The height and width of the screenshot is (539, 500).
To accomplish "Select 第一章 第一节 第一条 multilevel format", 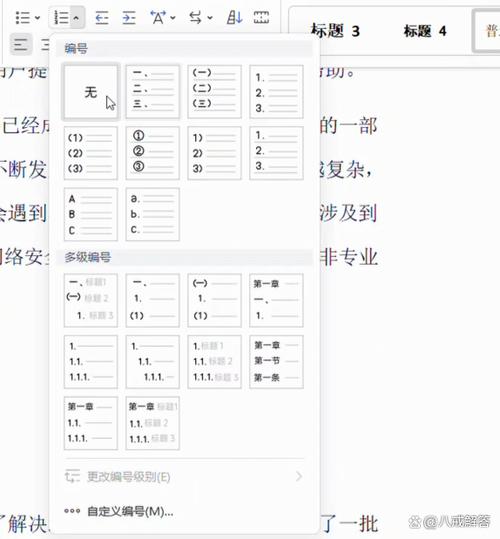I will click(x=276, y=362).
